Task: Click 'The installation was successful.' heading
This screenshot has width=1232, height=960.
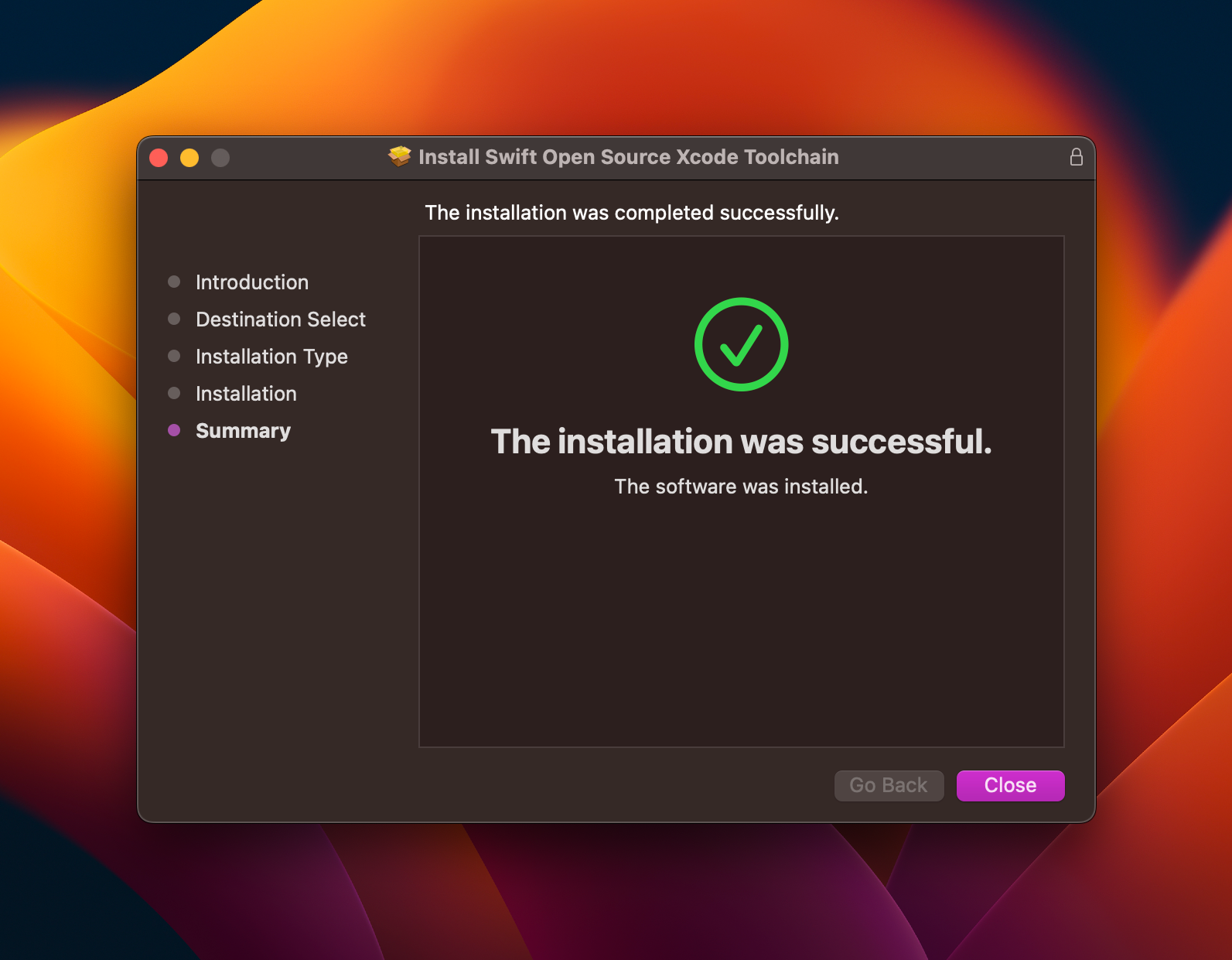Action: 741,442
